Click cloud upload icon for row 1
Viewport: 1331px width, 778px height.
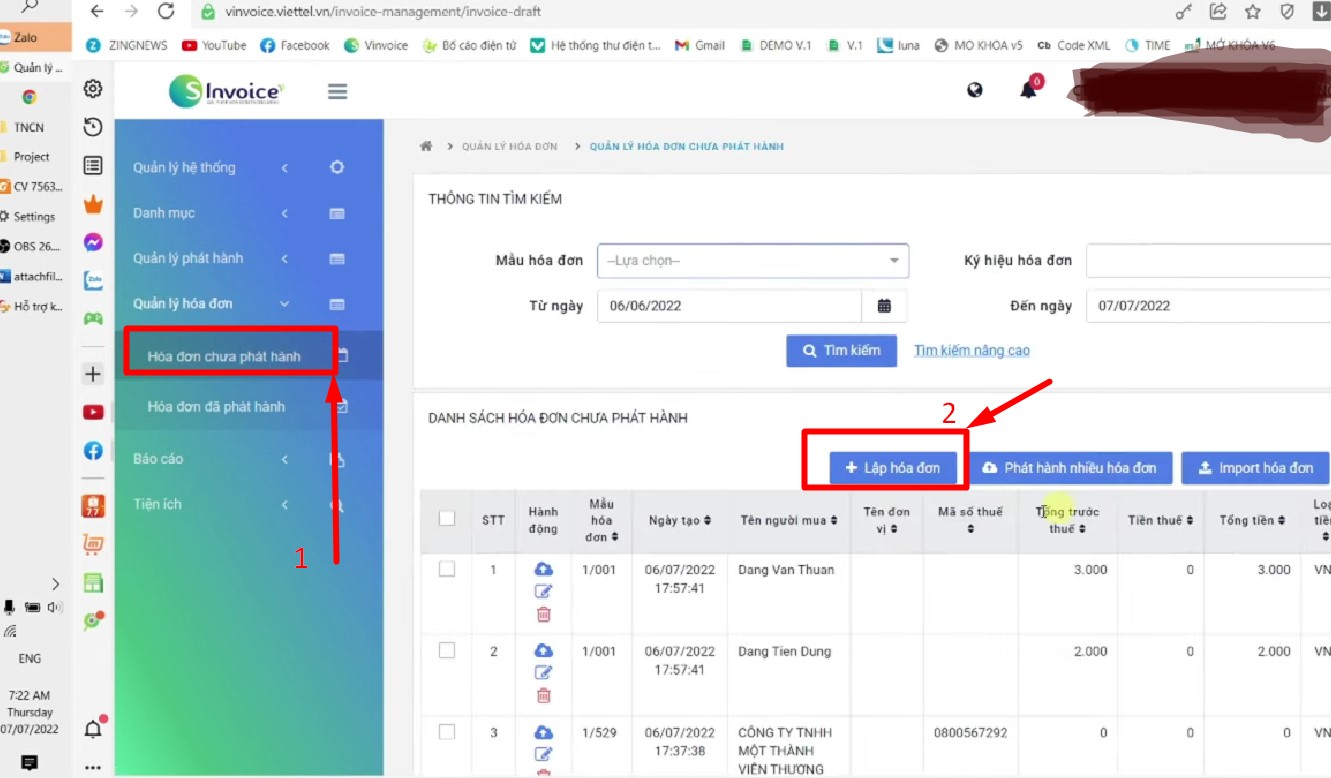544,569
